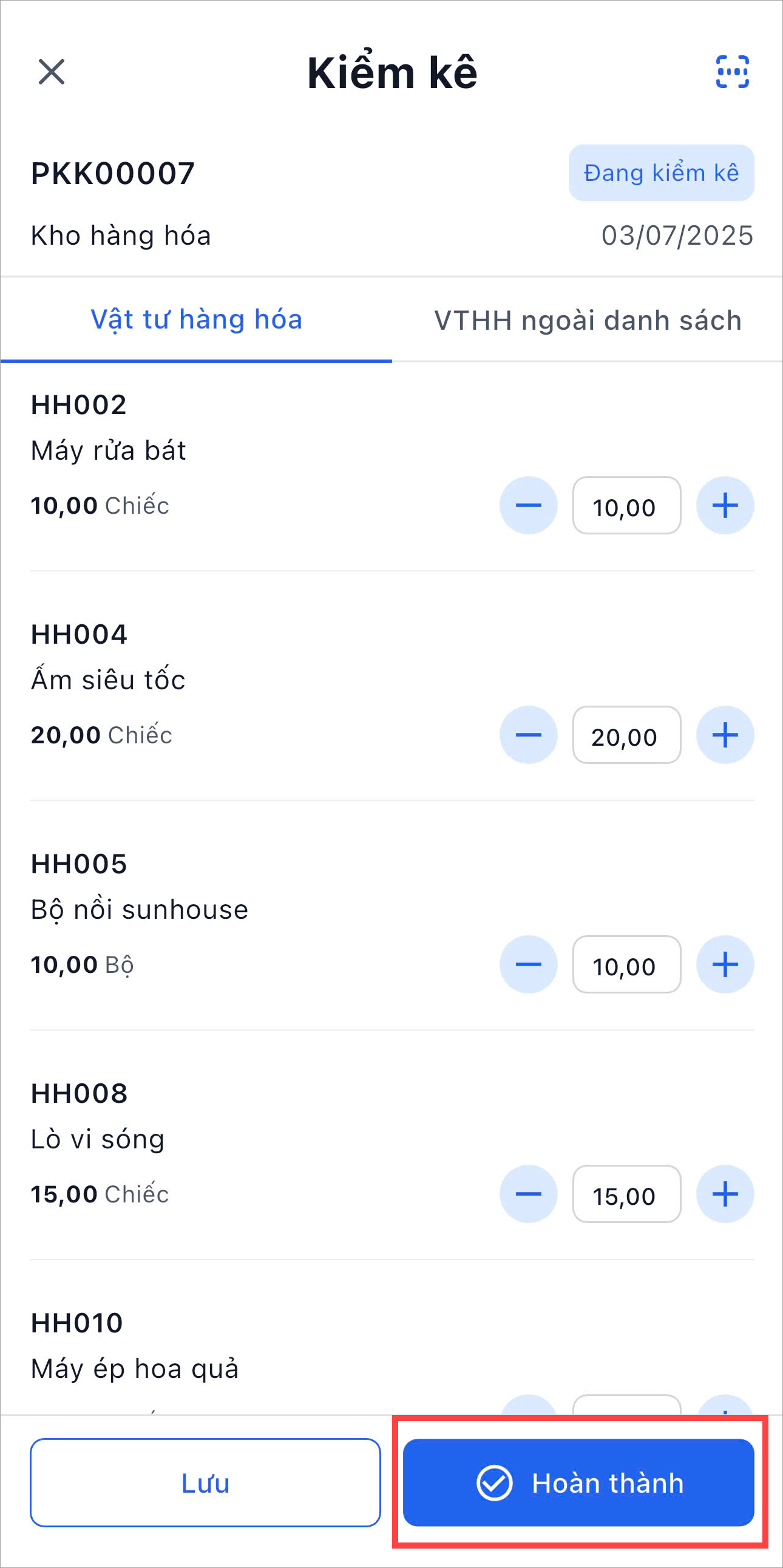Image resolution: width=783 pixels, height=1568 pixels.
Task: Decrease Lò vi sóng quantity
Action: (528, 1194)
